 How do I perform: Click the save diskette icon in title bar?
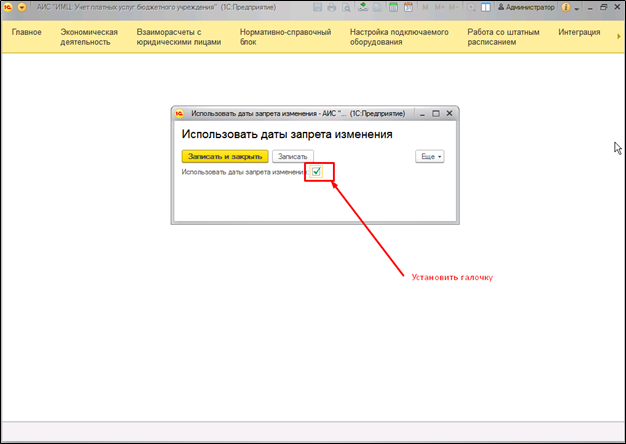click(x=317, y=7)
